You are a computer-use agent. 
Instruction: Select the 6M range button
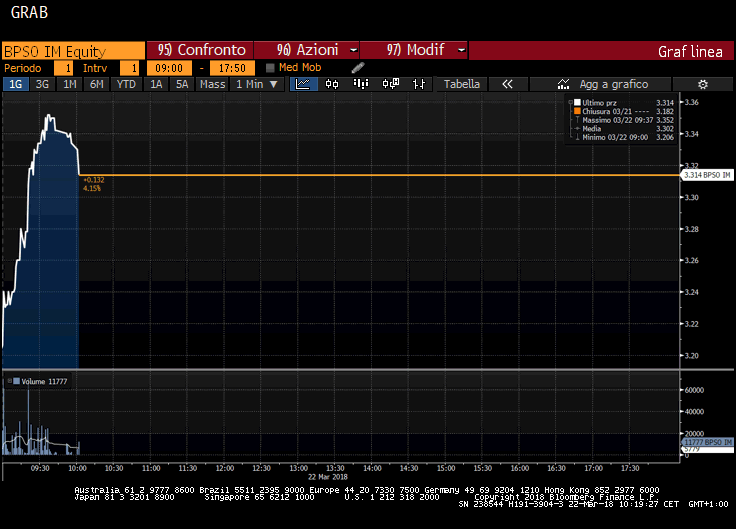[x=96, y=85]
